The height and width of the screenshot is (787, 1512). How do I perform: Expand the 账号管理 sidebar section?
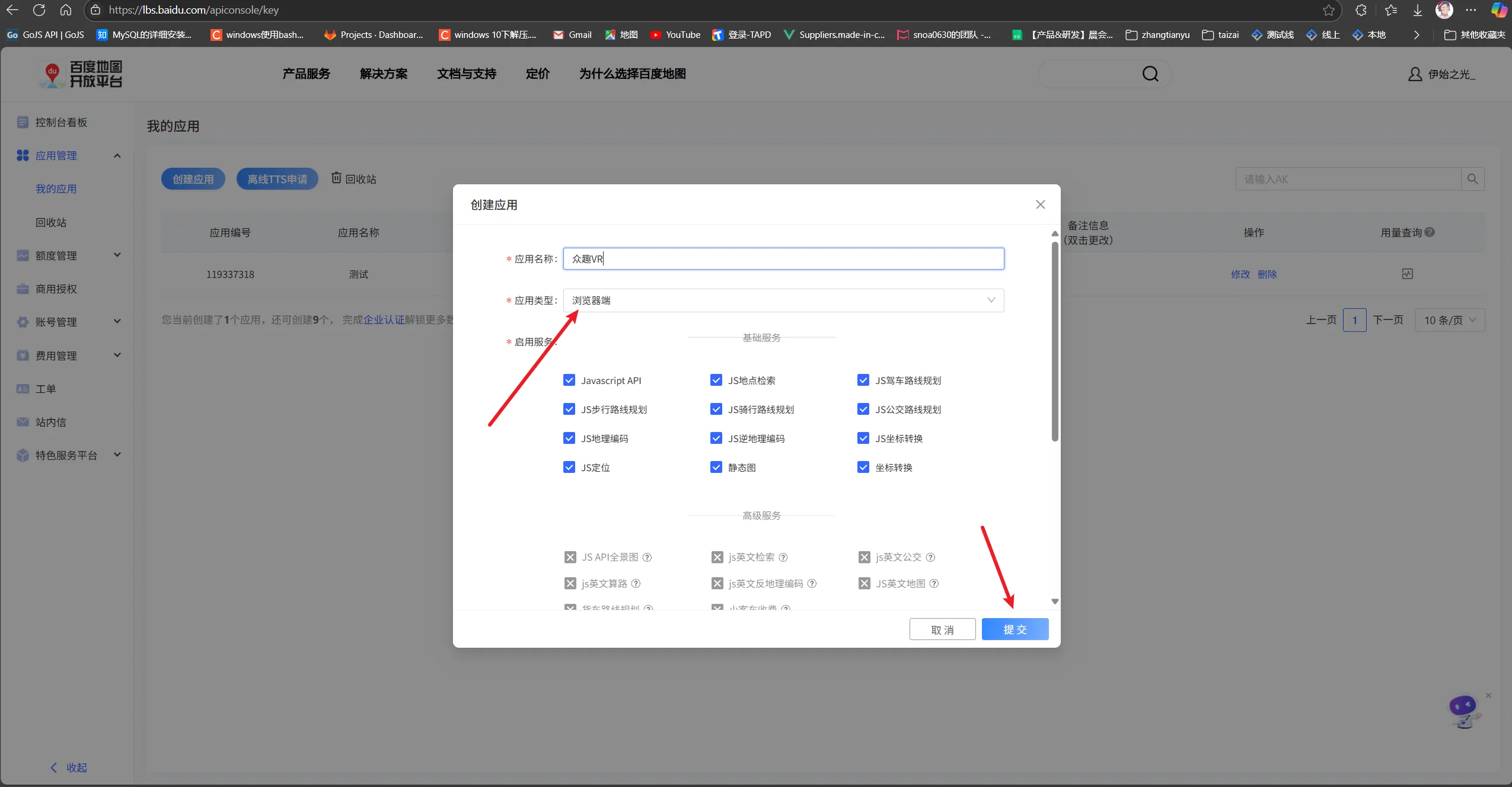pyautogui.click(x=117, y=322)
